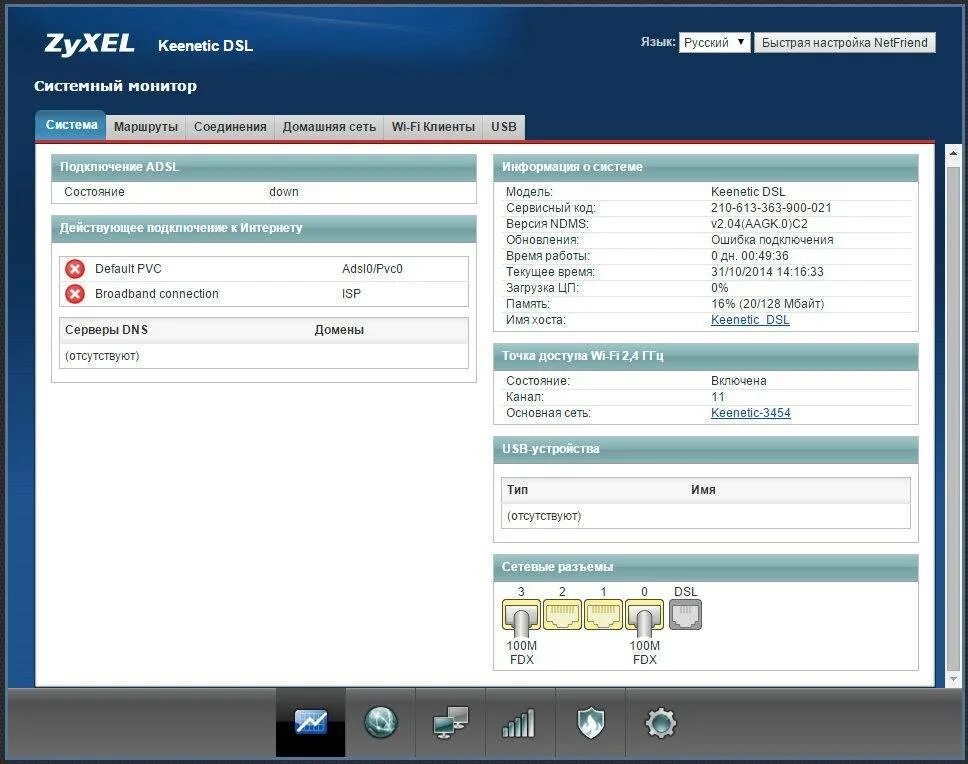
Task: Click the red error icon beside Default PVC
Action: [x=75, y=269]
